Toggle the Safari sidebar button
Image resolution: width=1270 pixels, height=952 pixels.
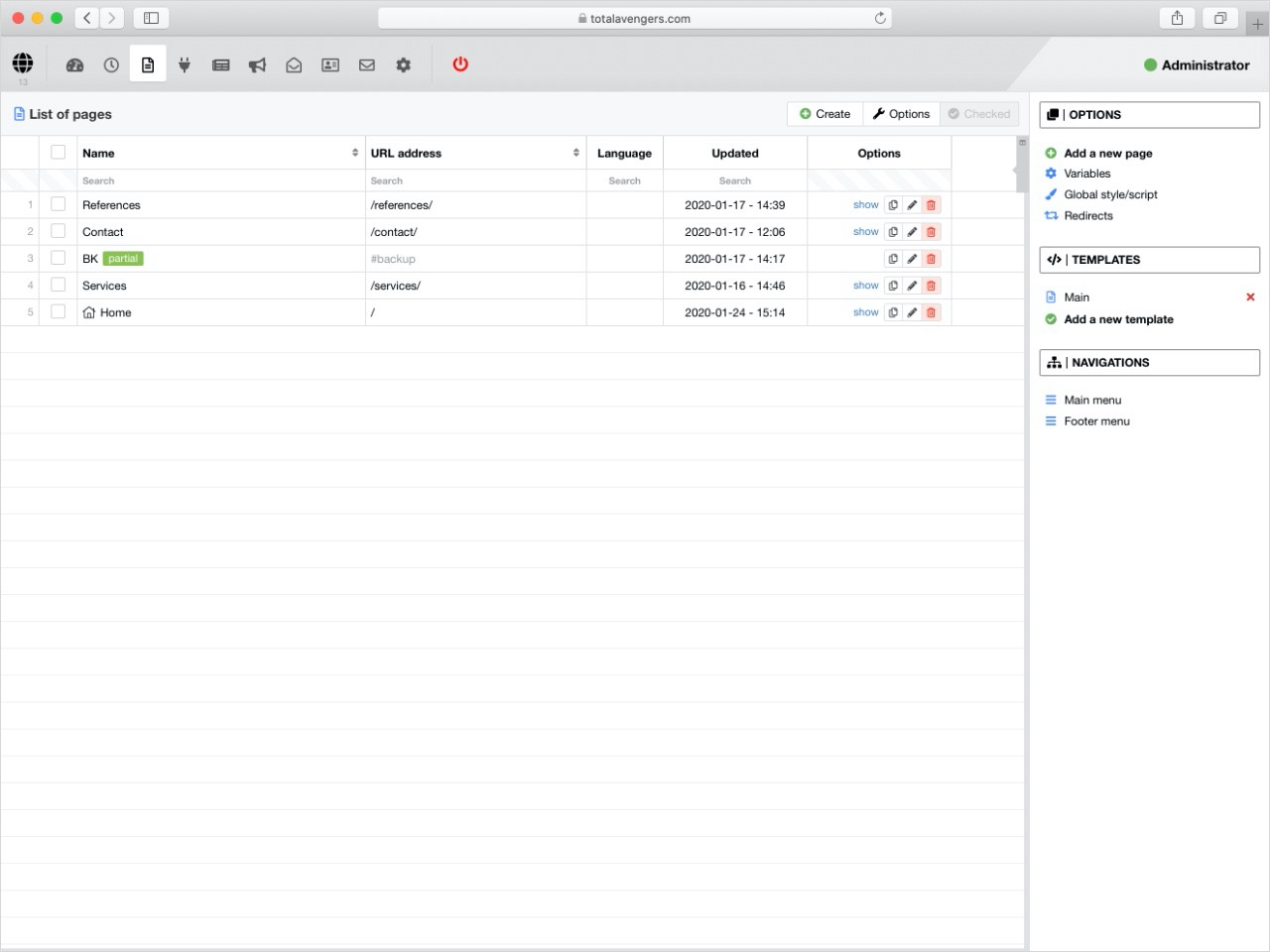151,18
